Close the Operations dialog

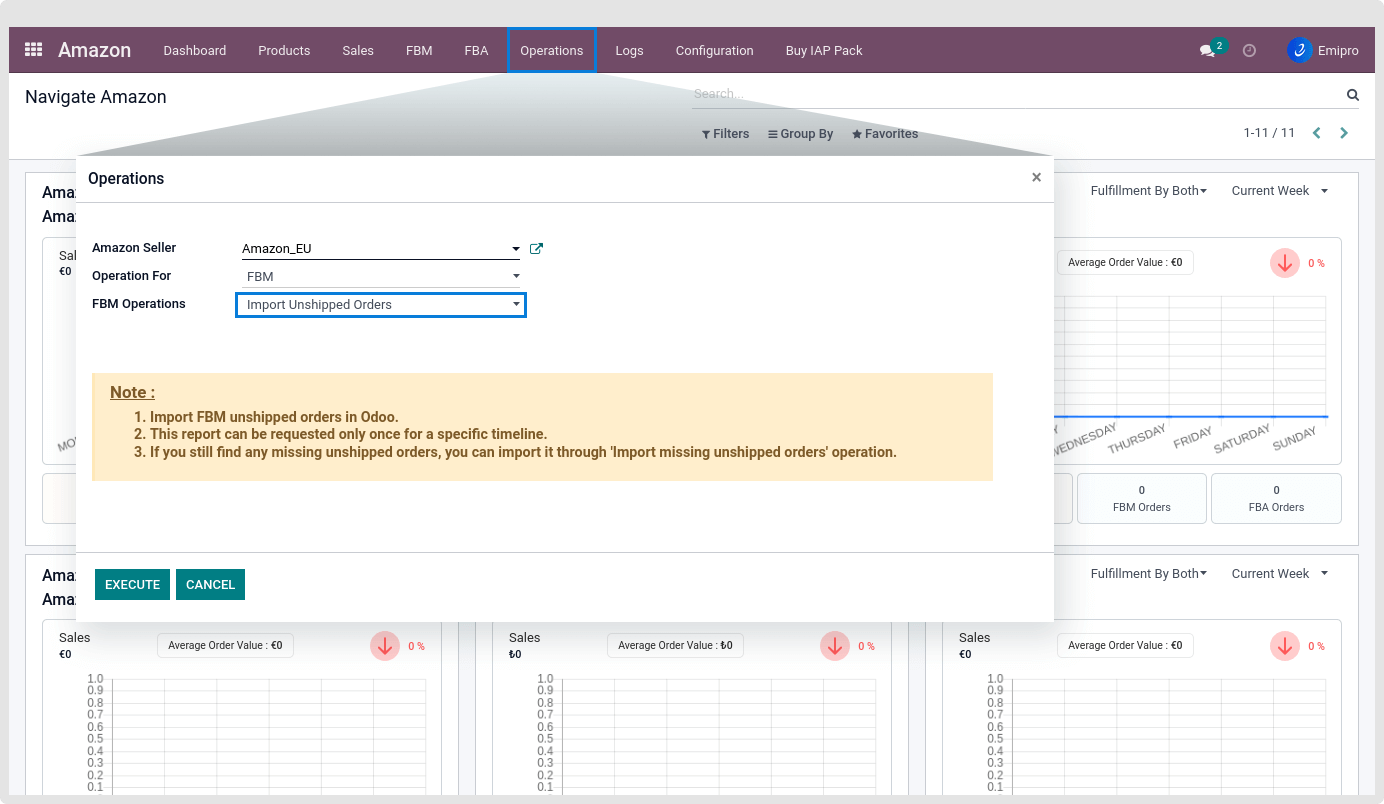pos(1036,177)
